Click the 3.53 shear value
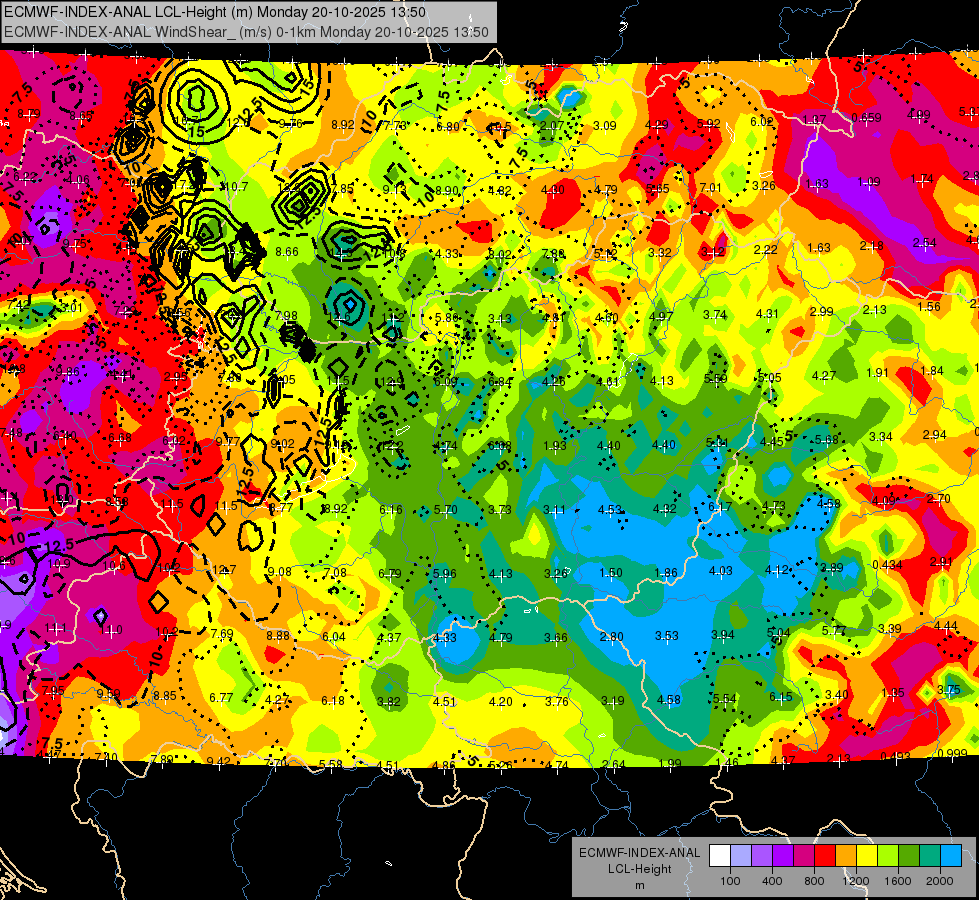 click(x=667, y=636)
